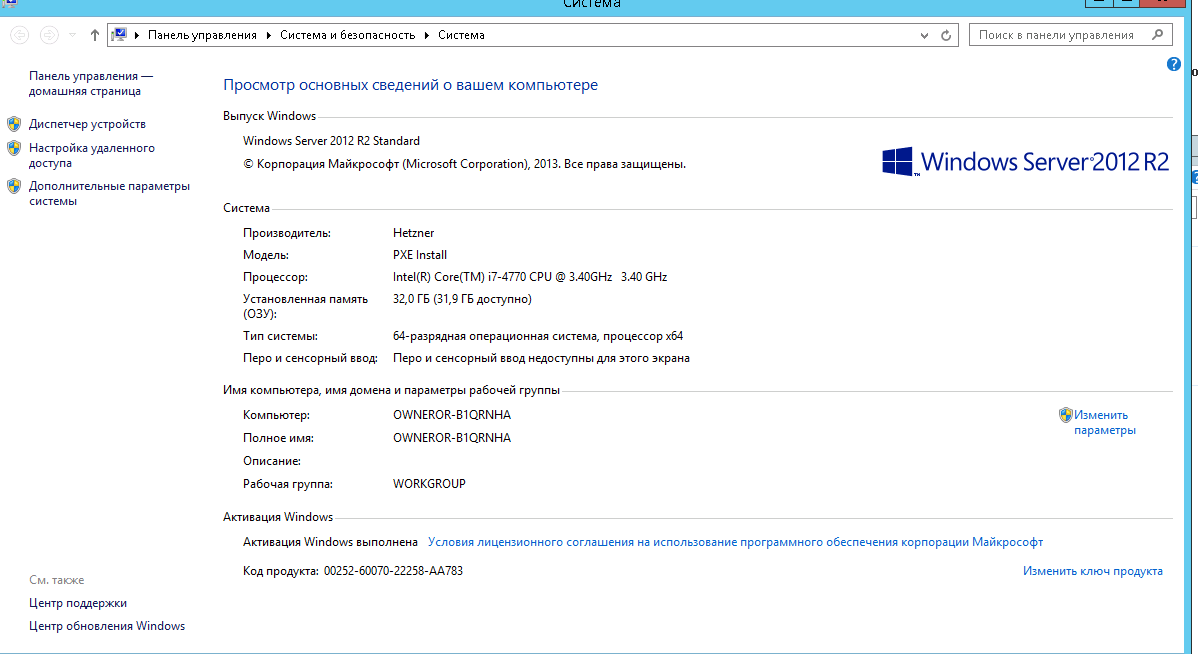Select PXE Install model value
The width and height of the screenshot is (1198, 654).
420,254
